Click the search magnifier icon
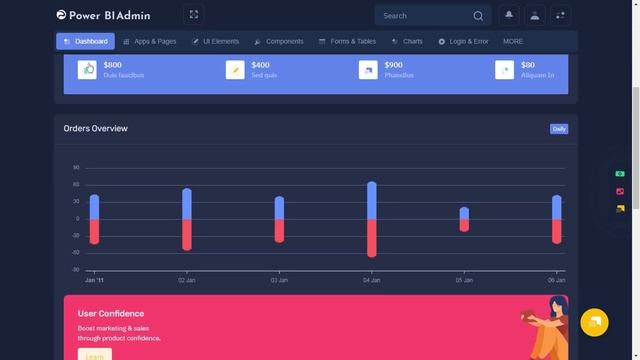640x360 pixels. pos(478,16)
